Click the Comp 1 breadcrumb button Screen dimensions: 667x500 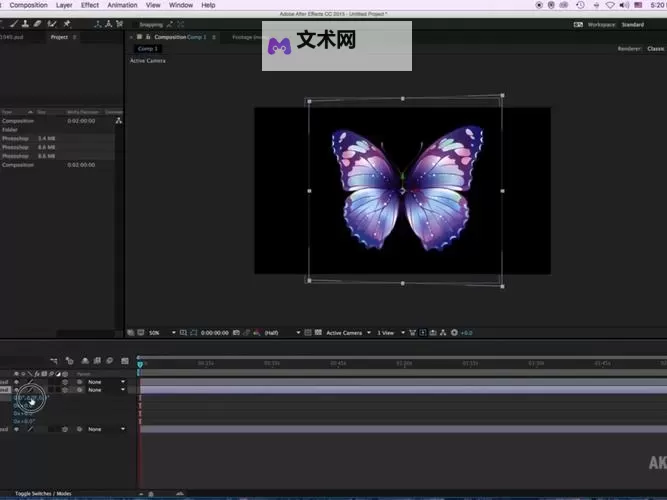(x=148, y=49)
